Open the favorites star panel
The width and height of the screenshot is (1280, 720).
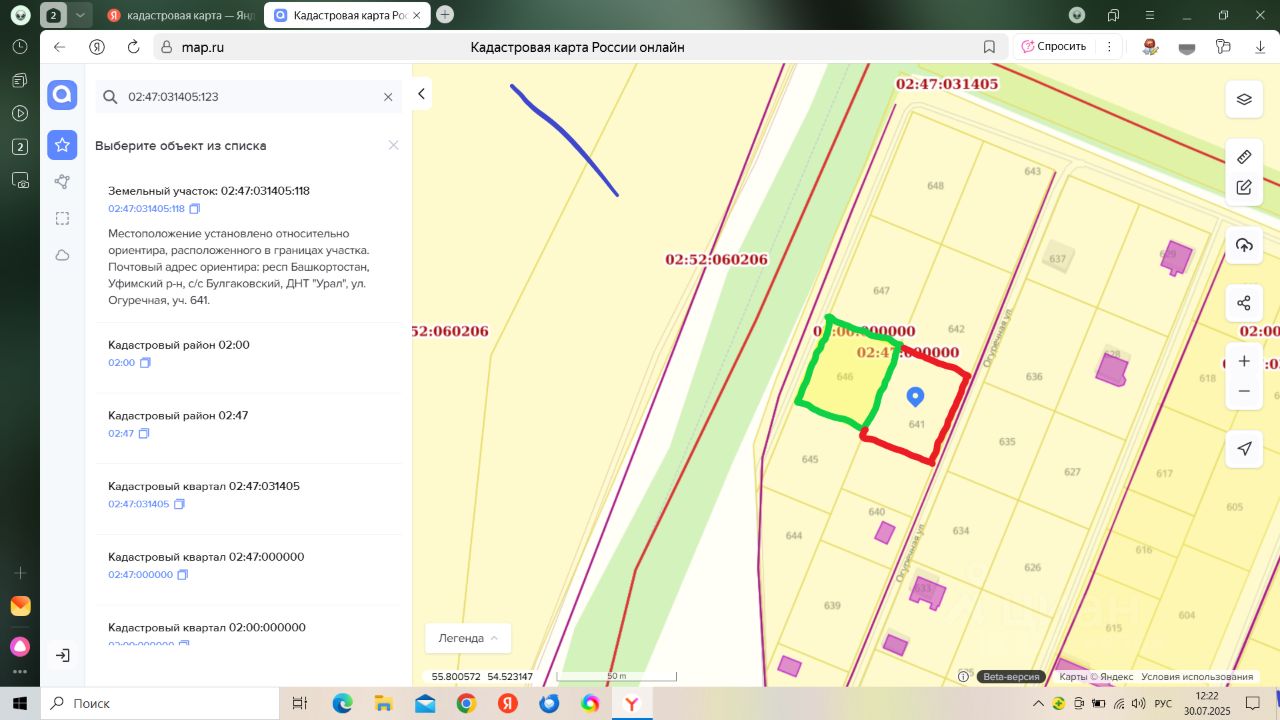[62, 145]
